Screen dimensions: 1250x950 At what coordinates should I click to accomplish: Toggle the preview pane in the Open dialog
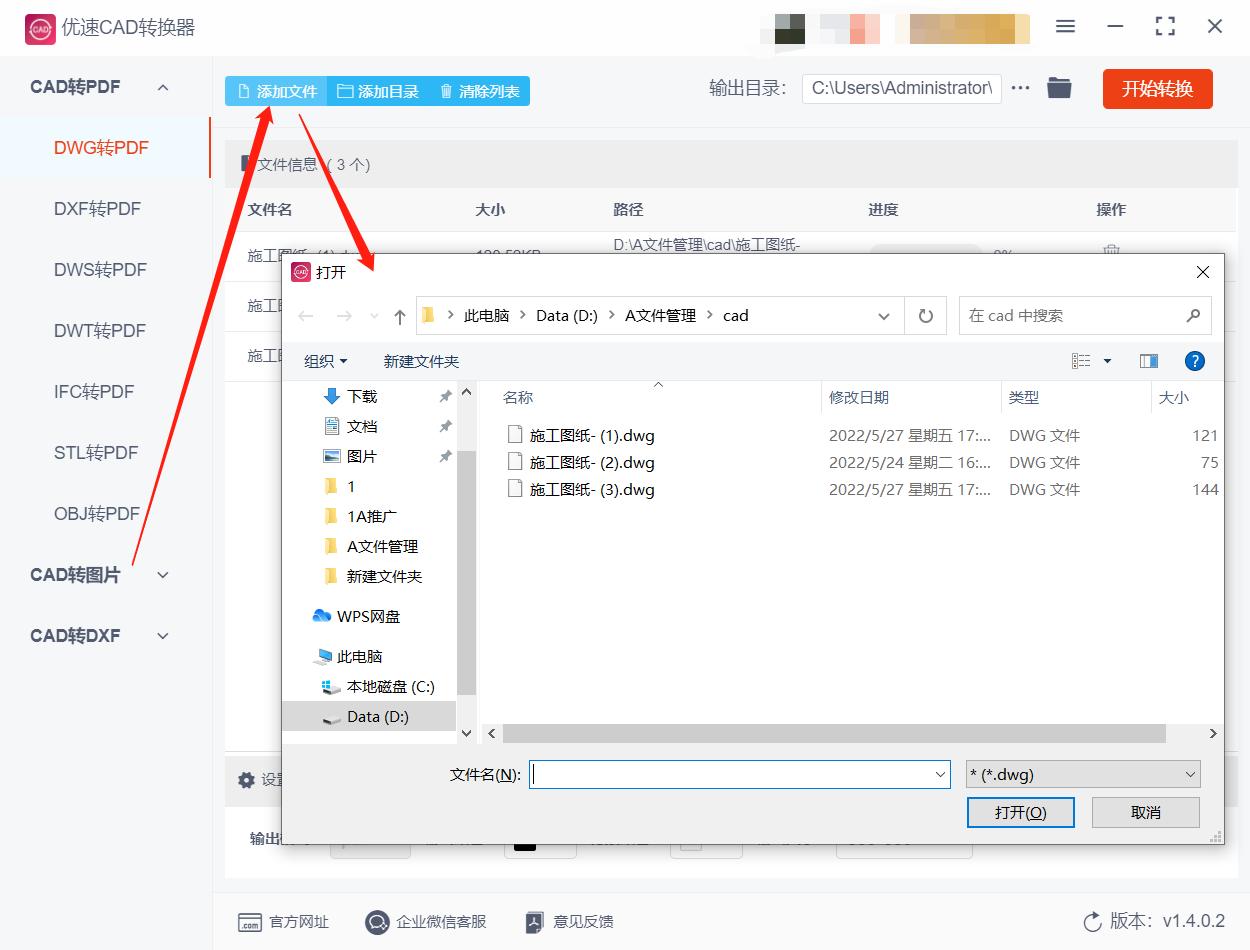1148,360
